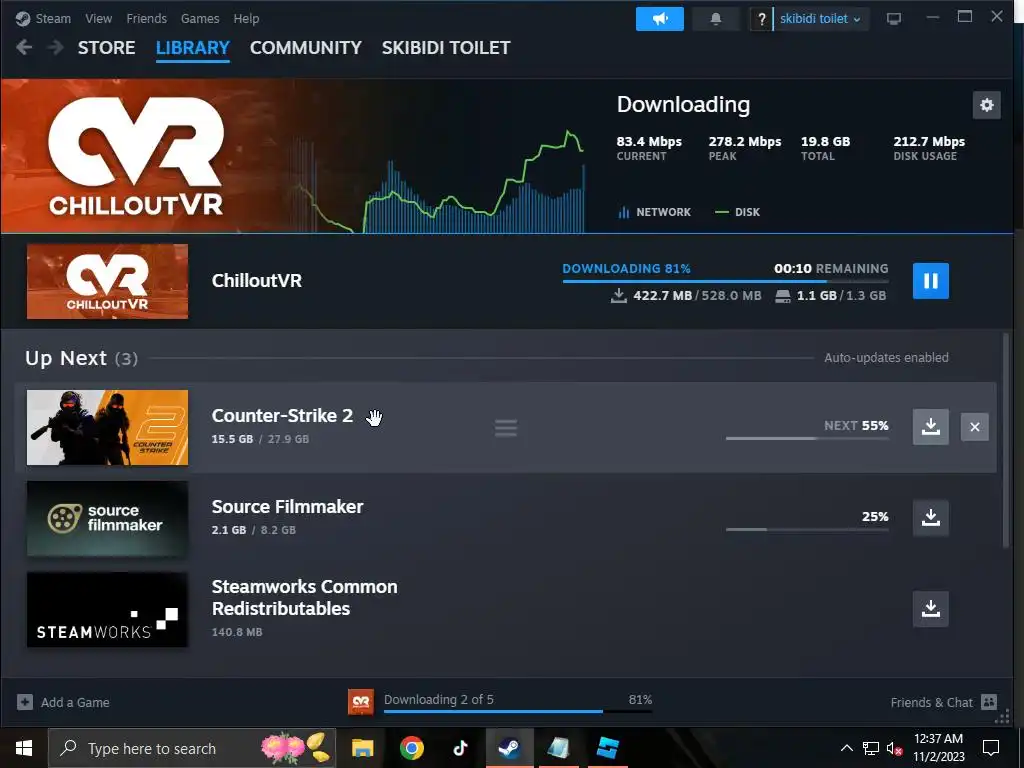This screenshot has height=768, width=1024.
Task: Open the Windows Start menu
Action: tap(24, 748)
